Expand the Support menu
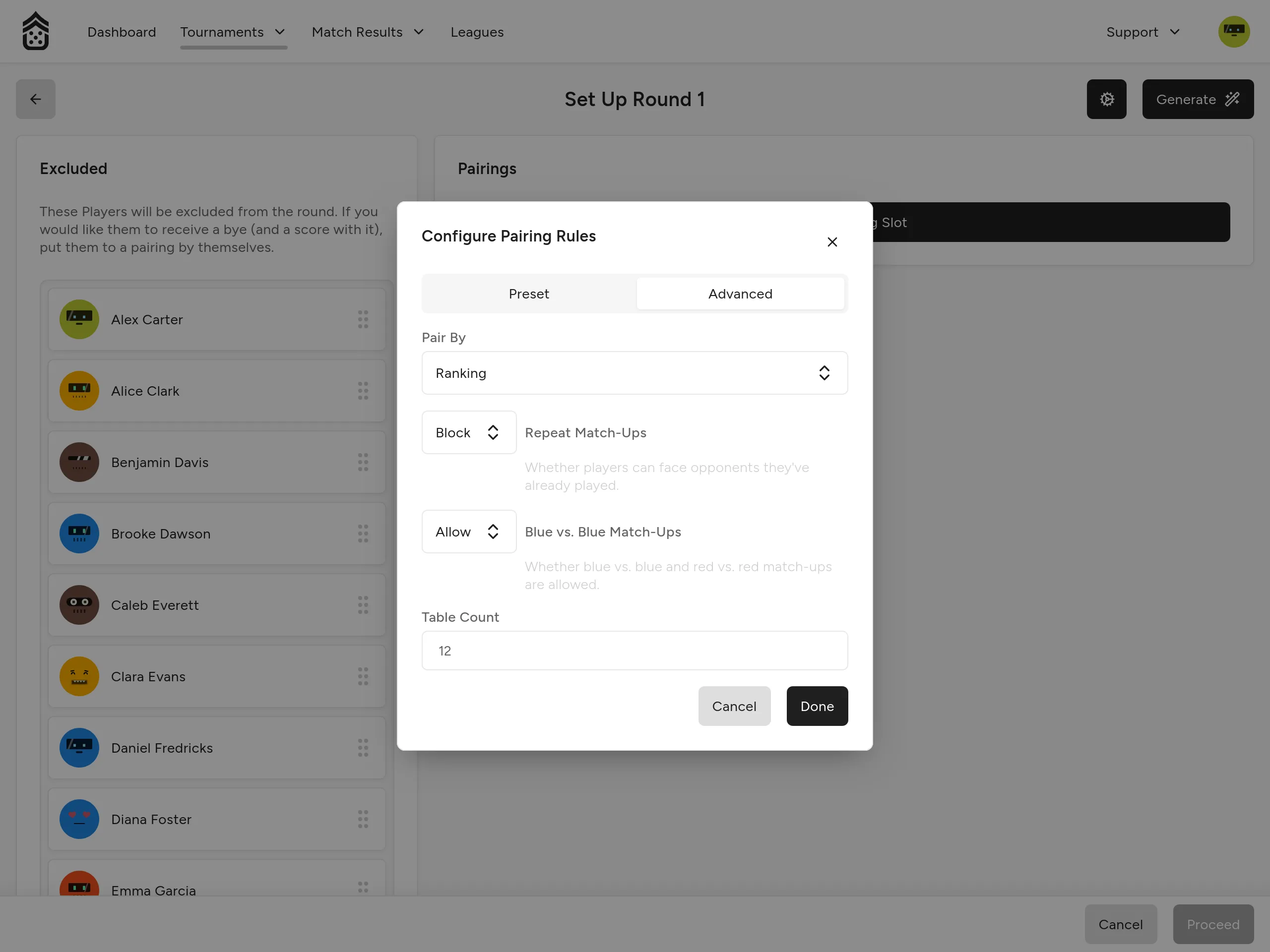Viewport: 1270px width, 952px height. click(1143, 32)
